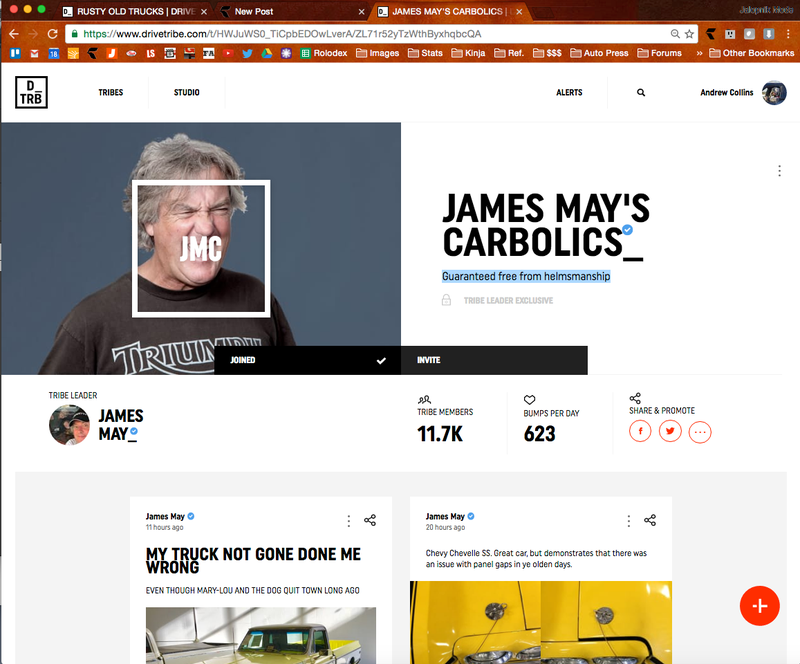
Task: Toggle the Joined membership button
Action: (308, 360)
